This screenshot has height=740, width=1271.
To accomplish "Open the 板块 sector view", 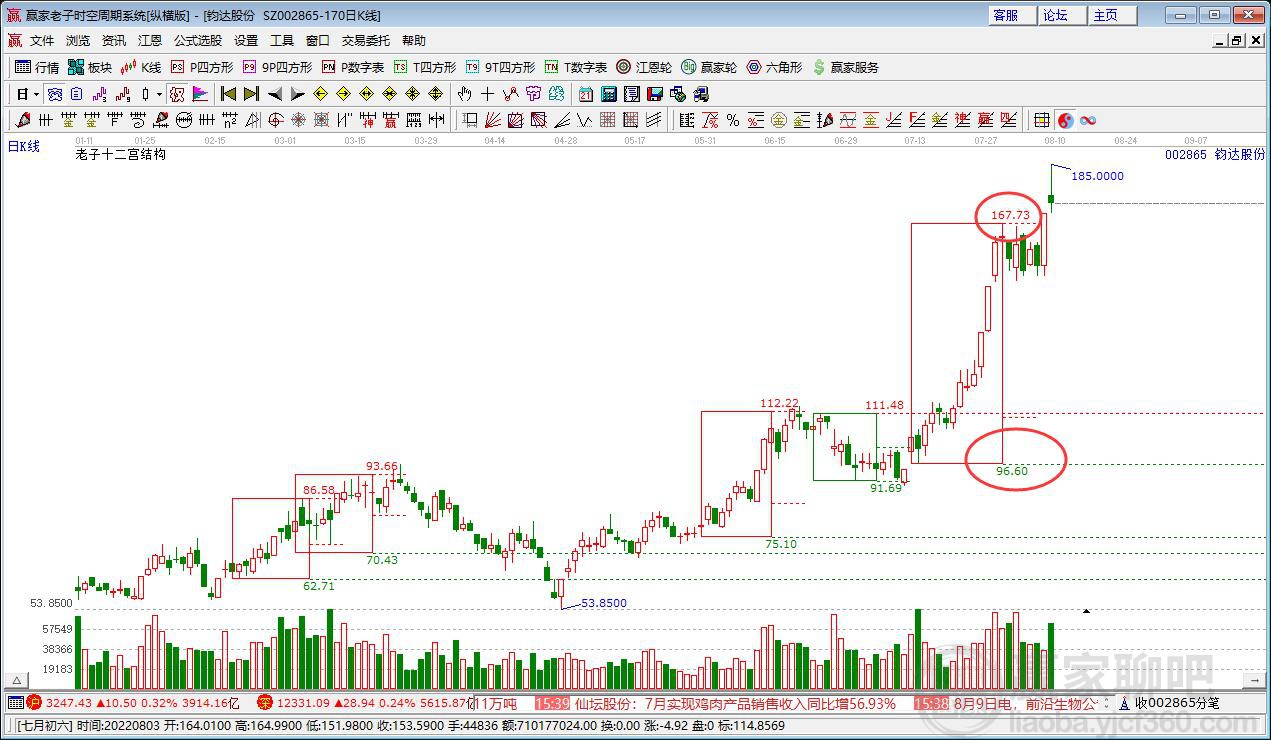I will (90, 67).
